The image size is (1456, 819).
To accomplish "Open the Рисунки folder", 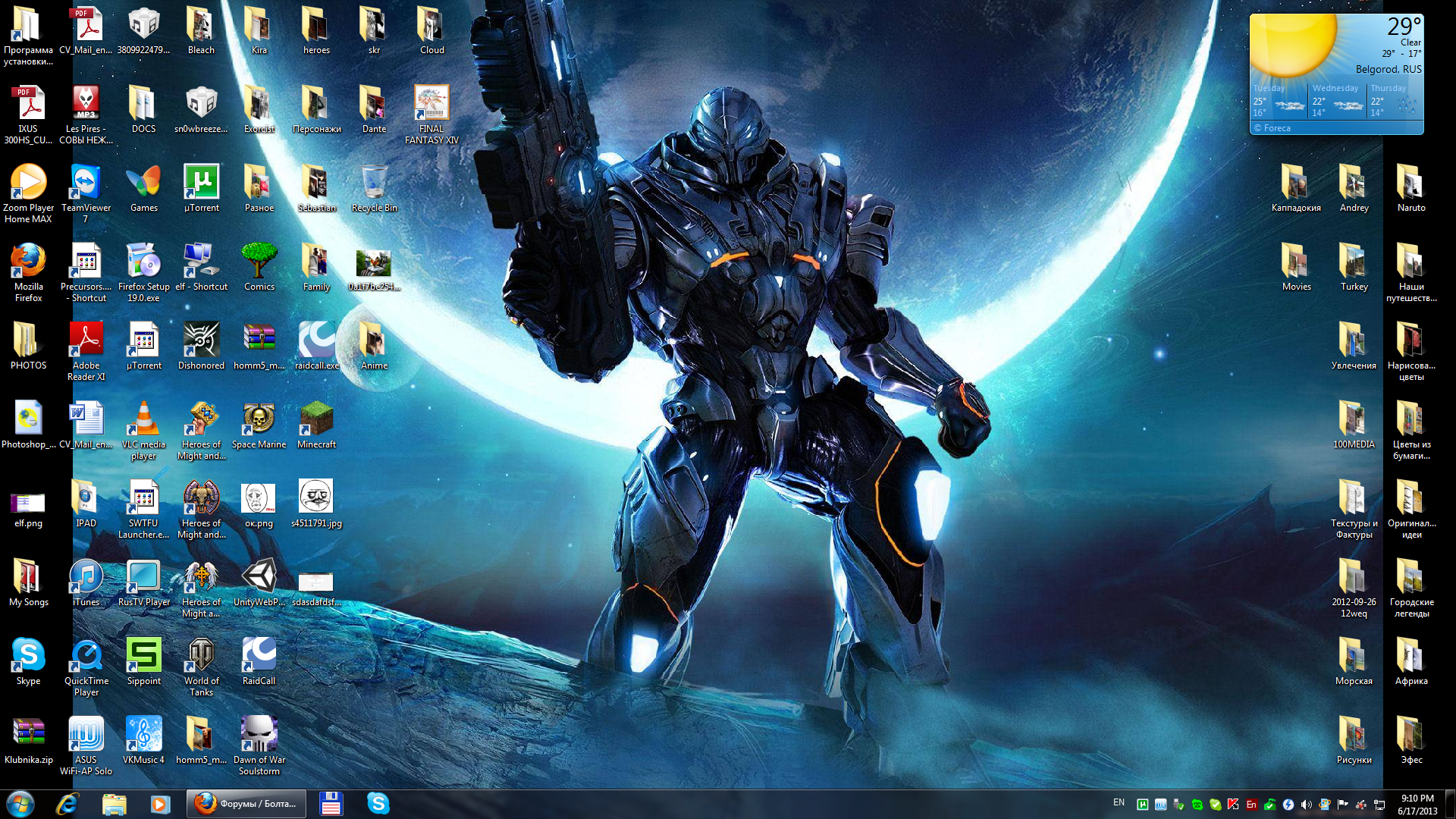I will coord(1354,734).
